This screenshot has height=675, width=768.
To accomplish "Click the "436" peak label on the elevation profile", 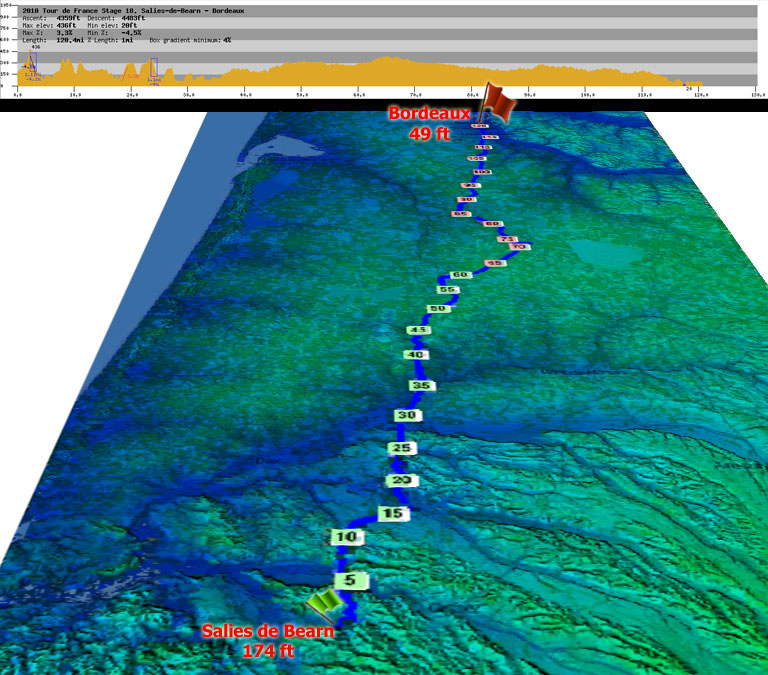I will 35,47.
